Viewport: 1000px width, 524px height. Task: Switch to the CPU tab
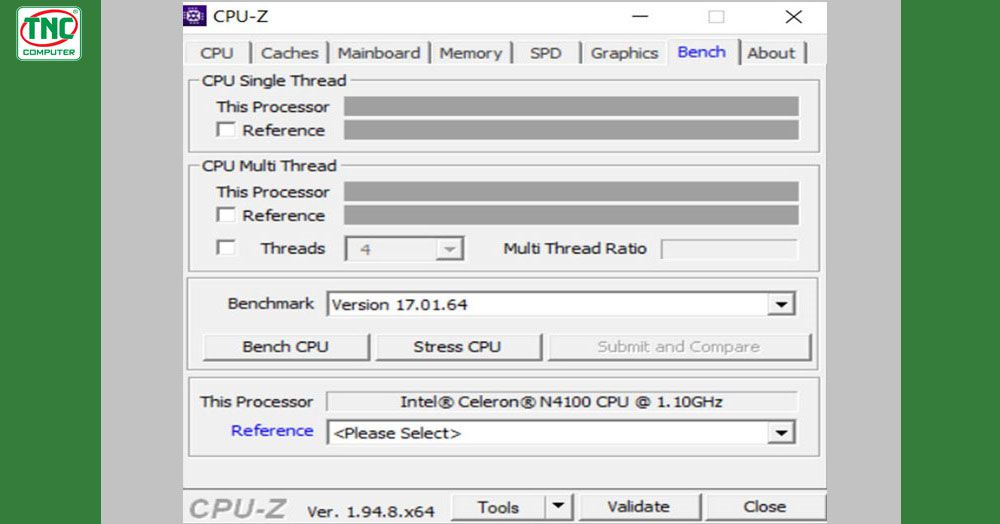(x=217, y=53)
